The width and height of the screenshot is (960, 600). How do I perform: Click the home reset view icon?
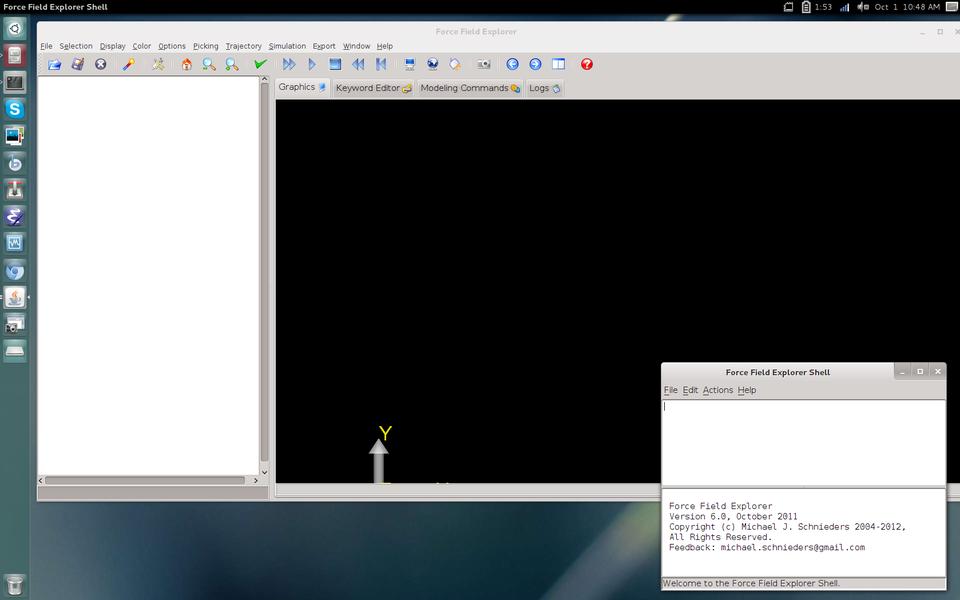186,64
